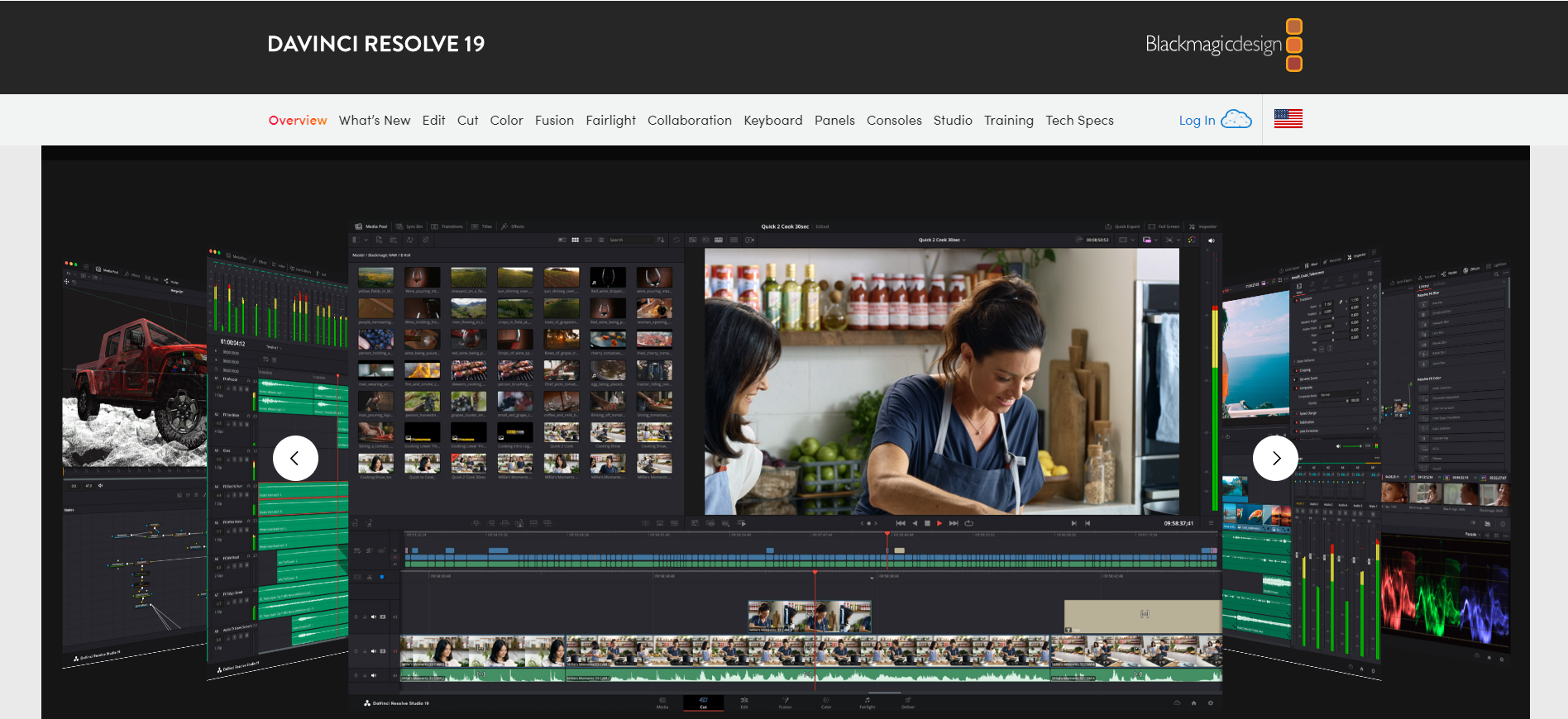The image size is (1568, 719).
Task: Click the red play button in viewer
Action: (x=939, y=523)
